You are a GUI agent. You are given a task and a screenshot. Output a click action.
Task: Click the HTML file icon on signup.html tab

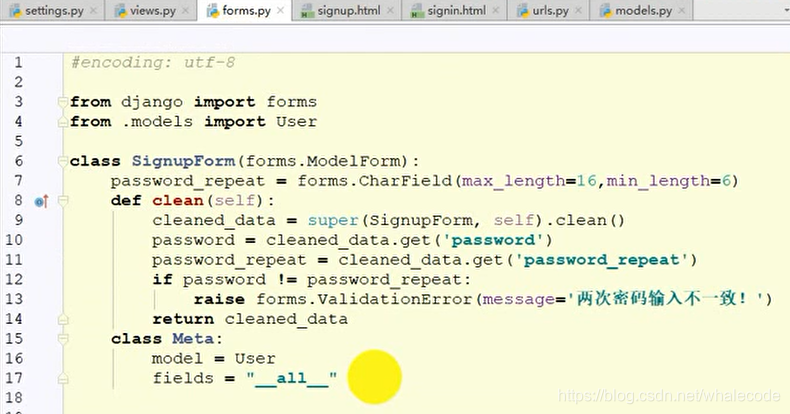pos(307,11)
